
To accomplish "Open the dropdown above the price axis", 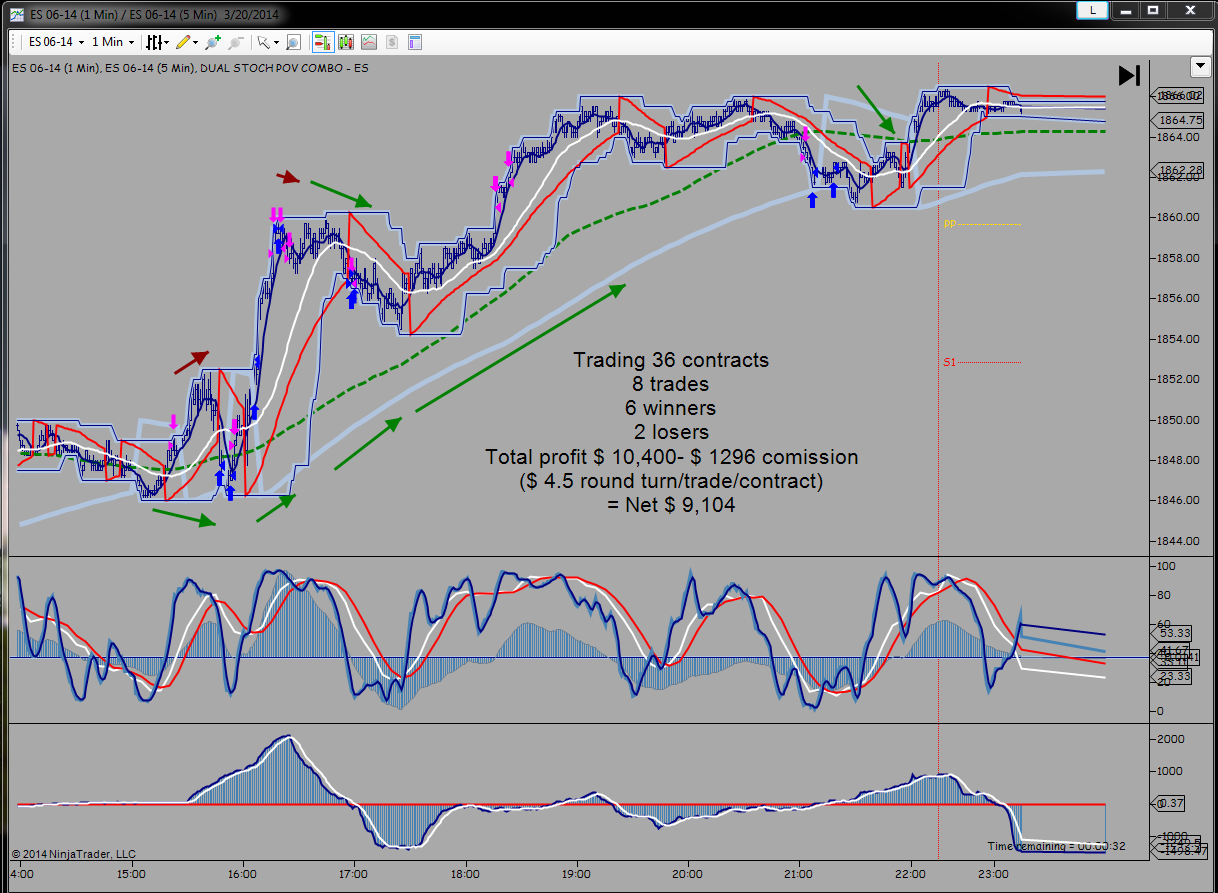I will point(1200,67).
